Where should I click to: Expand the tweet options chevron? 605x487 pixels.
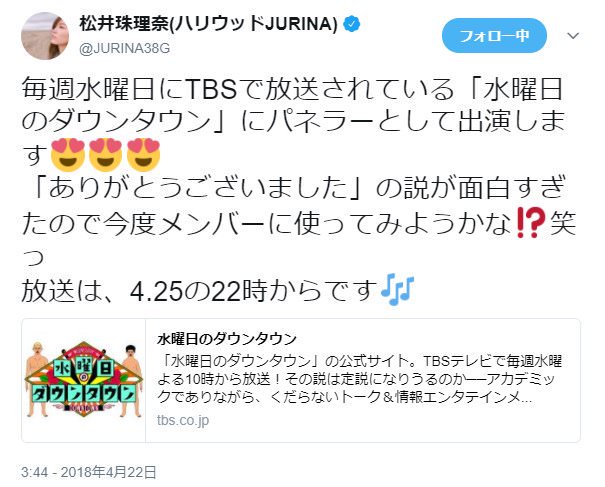click(x=573, y=36)
